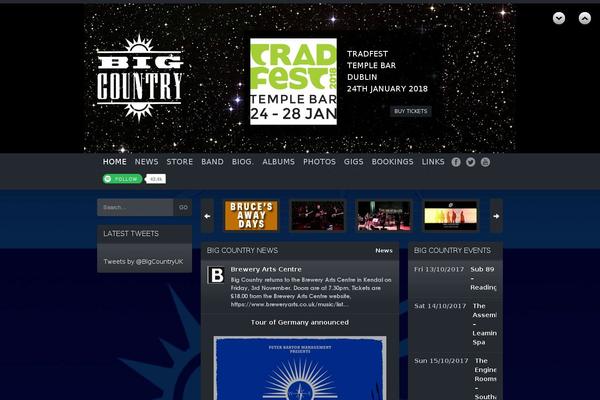The height and width of the screenshot is (400, 600).
Task: Click the up chevron circle at top right
Action: (x=585, y=18)
